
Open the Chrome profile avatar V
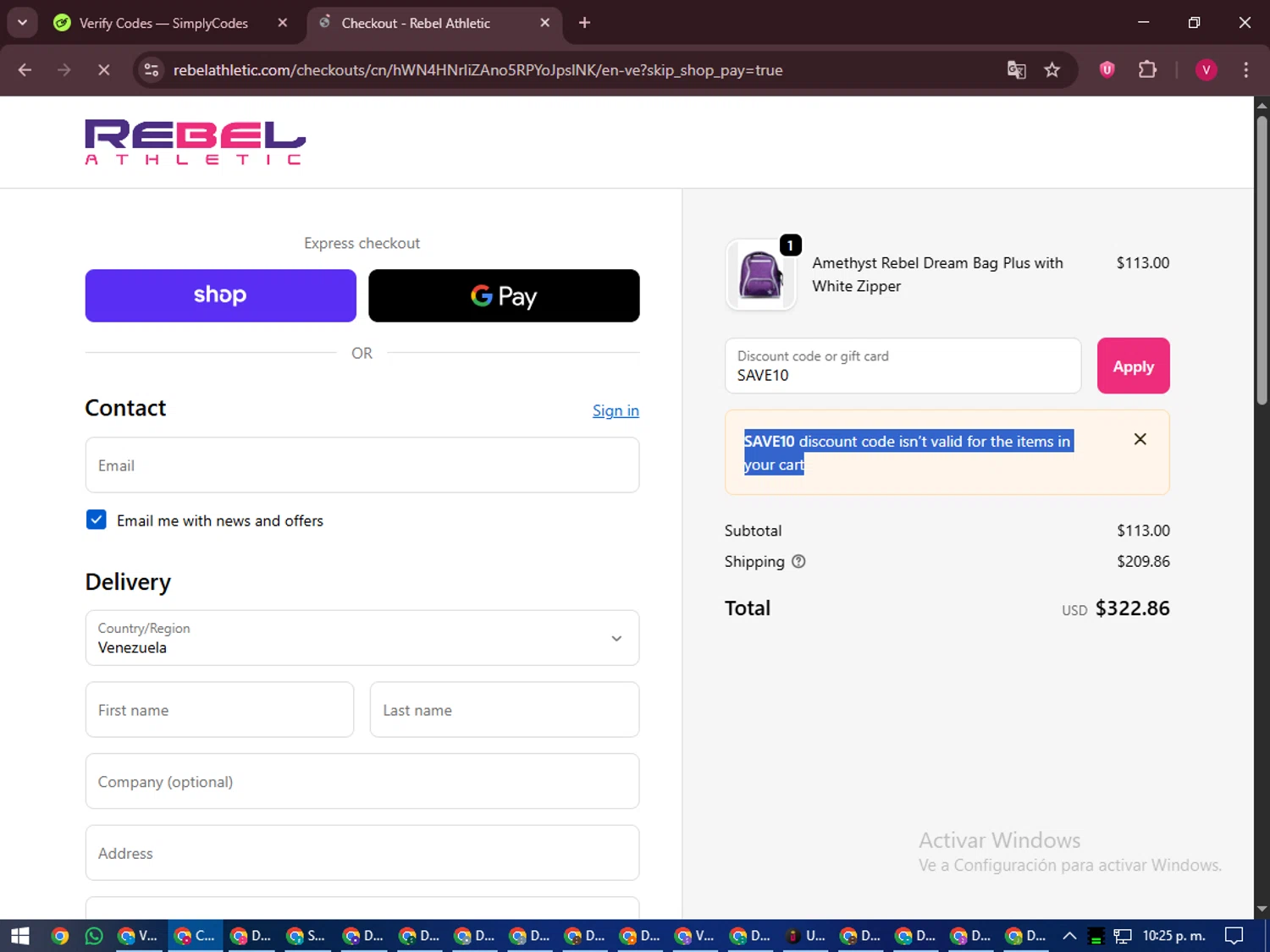click(x=1206, y=70)
